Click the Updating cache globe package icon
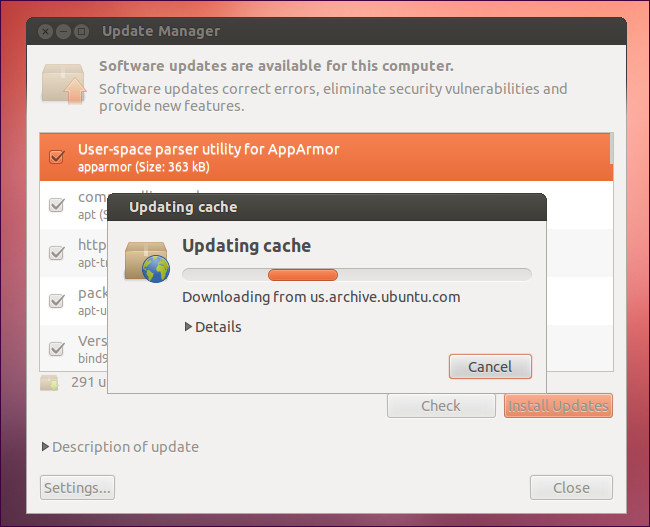Viewport: 650px width, 527px height. tap(145, 261)
